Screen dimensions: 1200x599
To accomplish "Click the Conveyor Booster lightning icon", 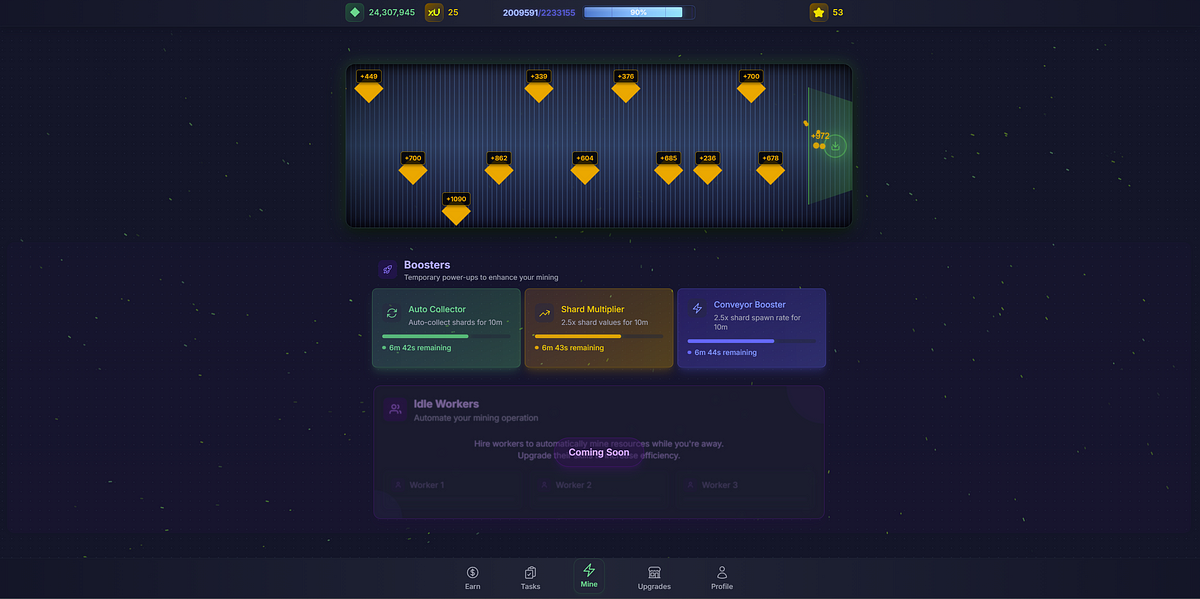I will 697,308.
